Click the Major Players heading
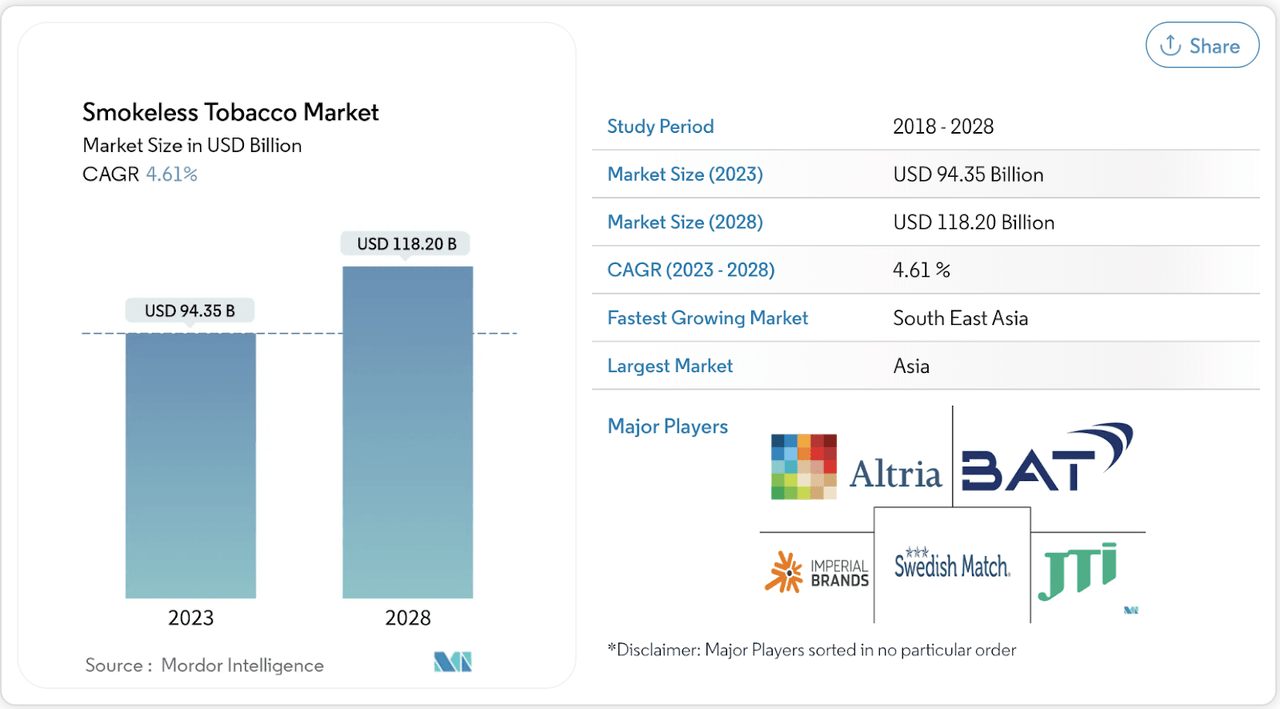Viewport: 1280px width, 709px height. pos(667,427)
